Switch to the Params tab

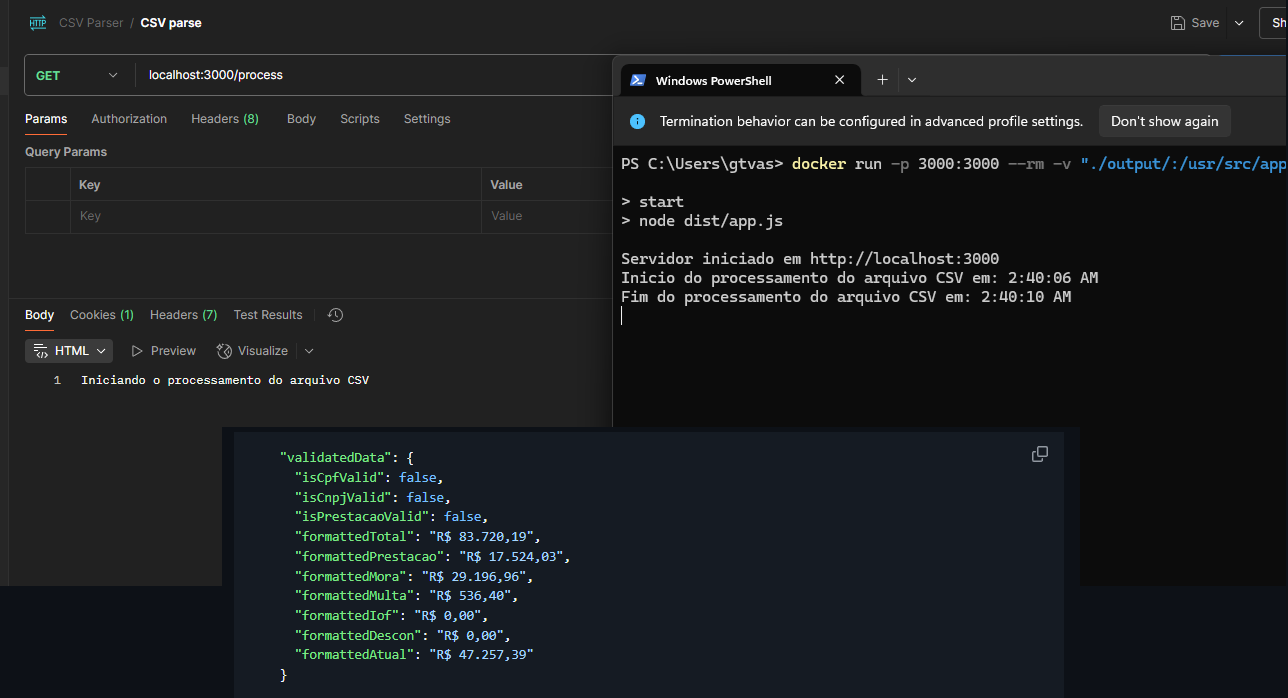[46, 119]
